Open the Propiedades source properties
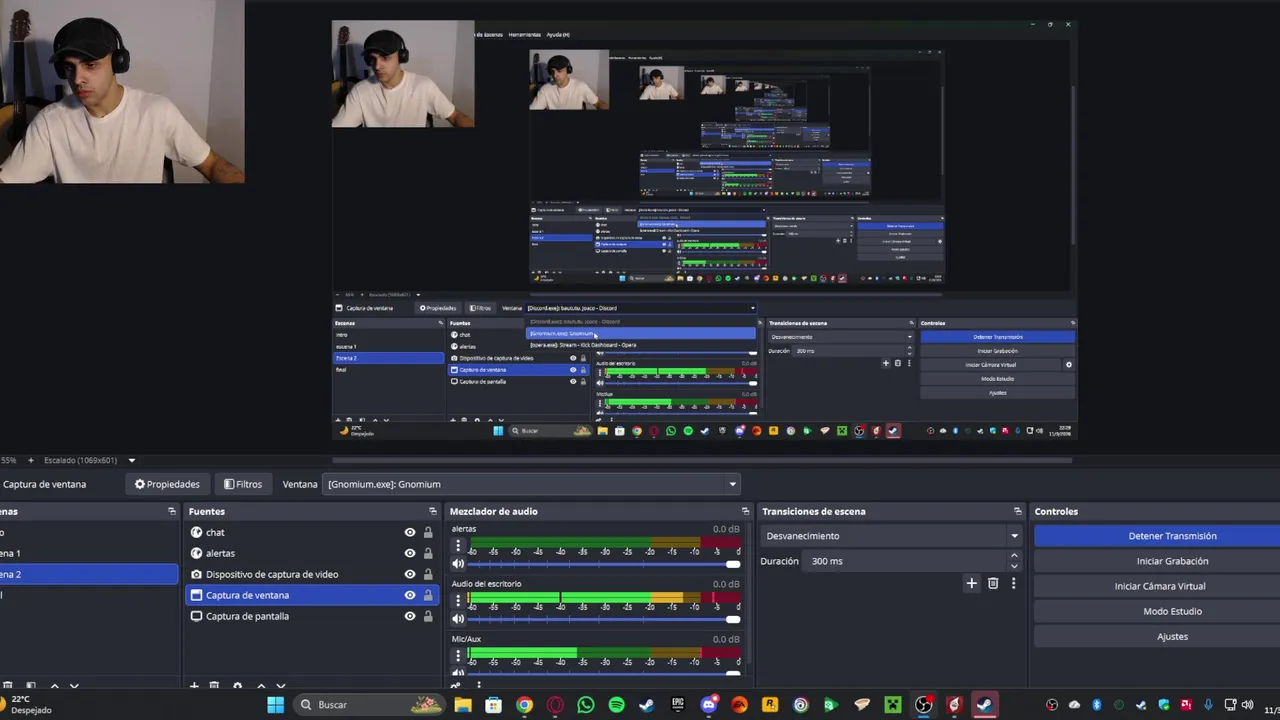This screenshot has height=720, width=1280. [167, 484]
